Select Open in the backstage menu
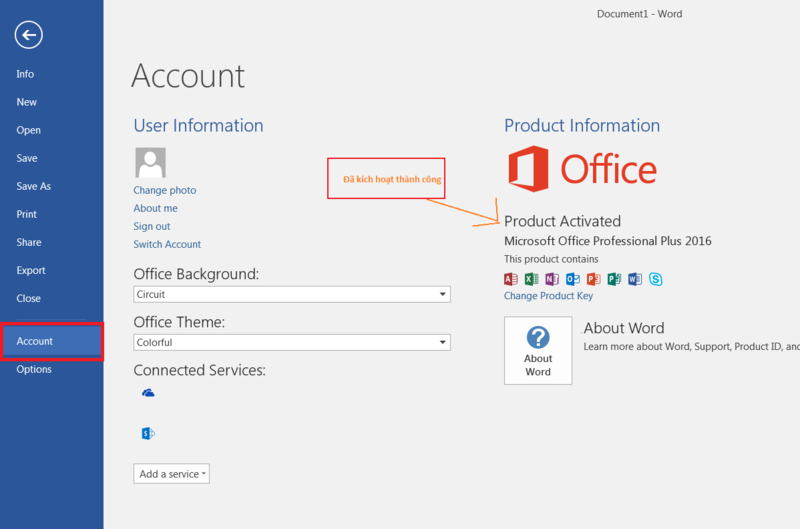The image size is (800, 529). coord(29,130)
